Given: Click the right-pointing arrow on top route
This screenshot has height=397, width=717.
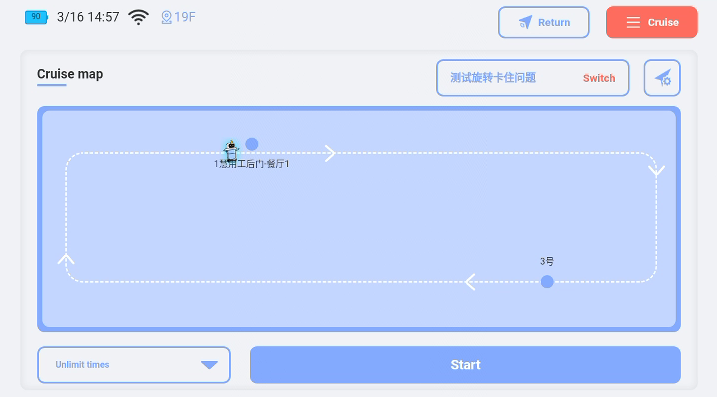Looking at the screenshot, I should point(330,153).
